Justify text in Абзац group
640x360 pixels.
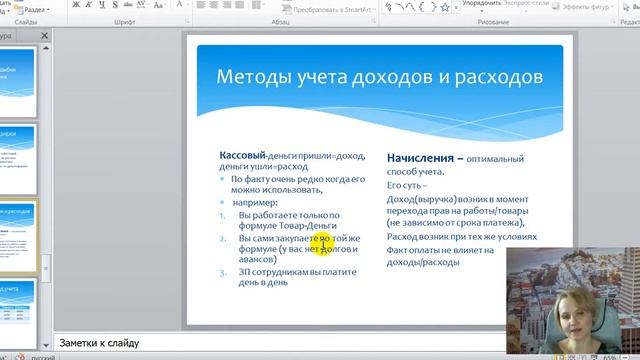point(240,5)
